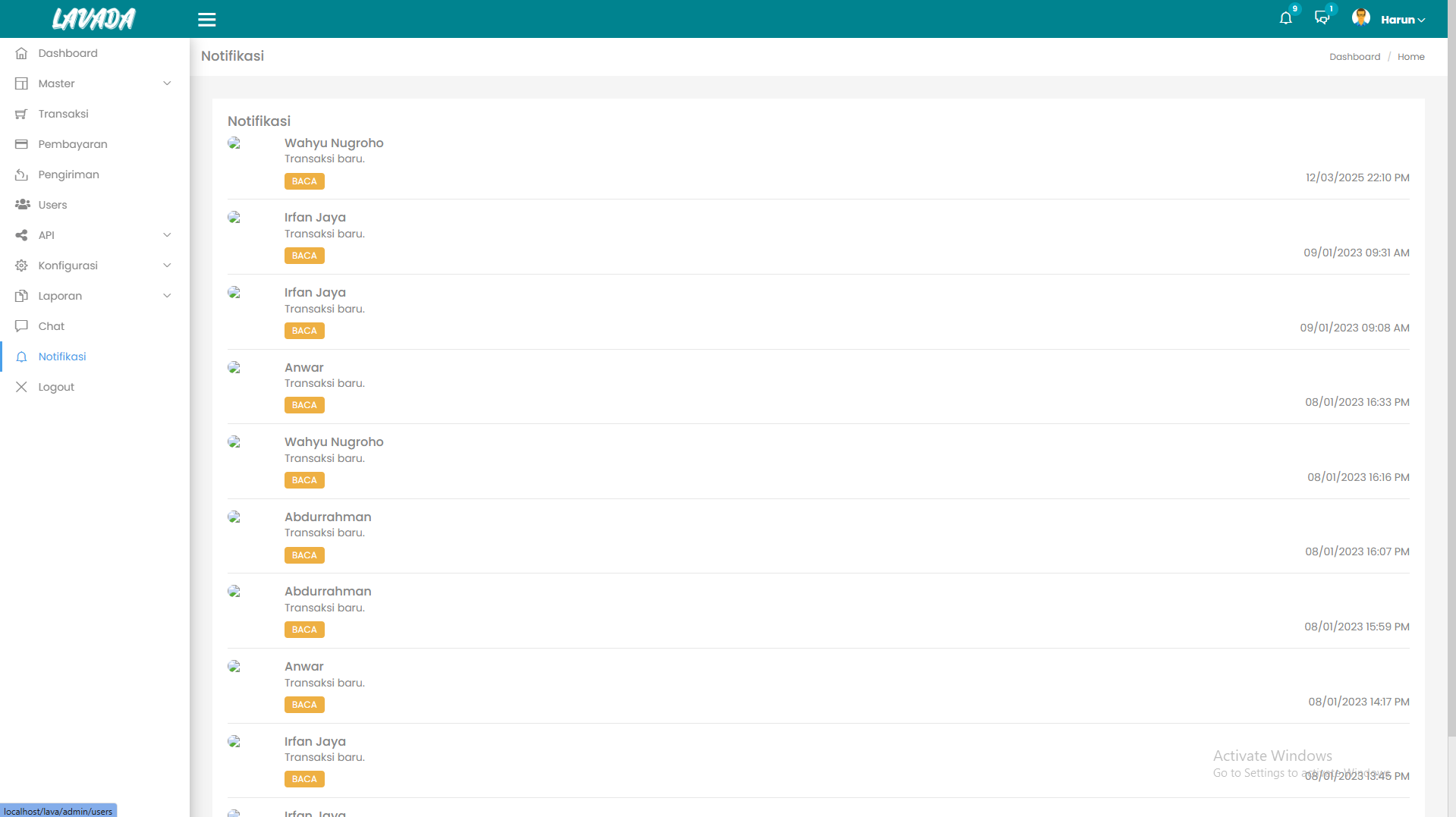
Task: Click the page vertical scrollbar
Action: 1451,368
